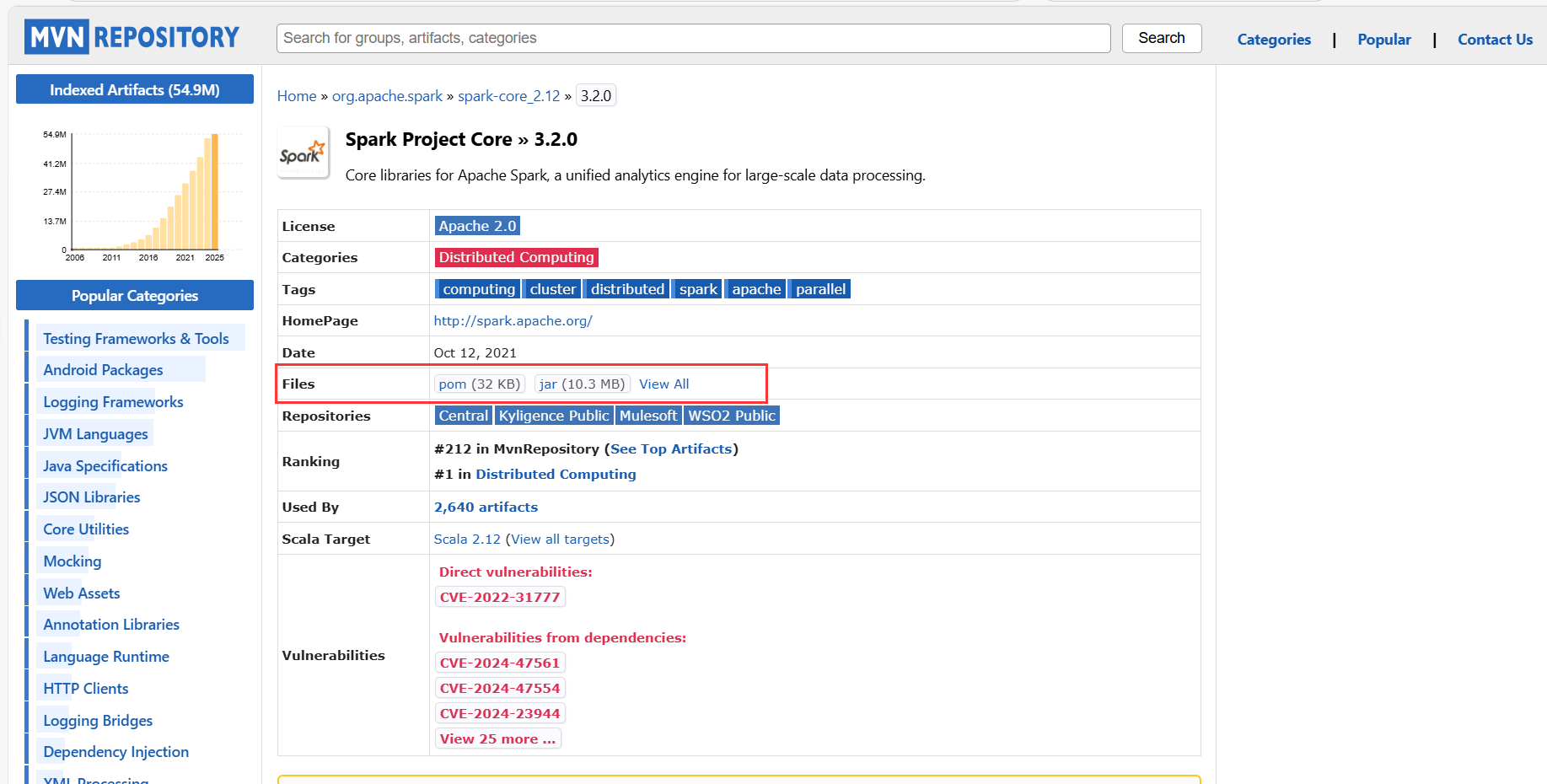Image resolution: width=1547 pixels, height=784 pixels.
Task: Click See Top Artifacts link
Action: 671,449
